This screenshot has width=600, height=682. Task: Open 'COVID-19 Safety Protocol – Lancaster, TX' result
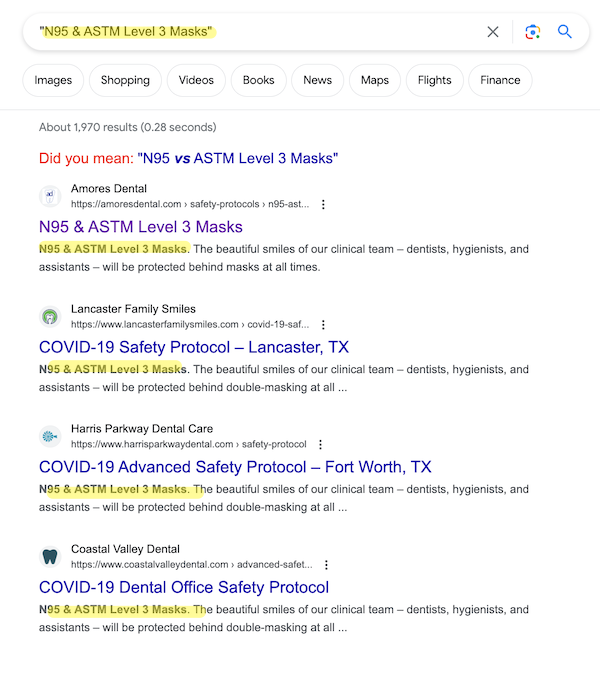[194, 347]
